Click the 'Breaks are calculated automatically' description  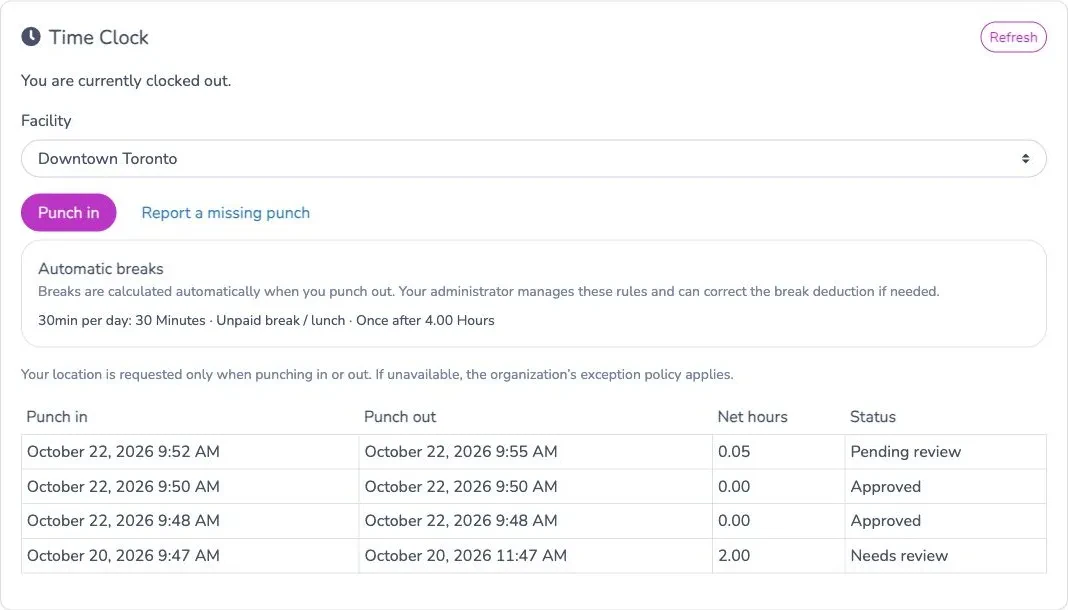(x=488, y=291)
